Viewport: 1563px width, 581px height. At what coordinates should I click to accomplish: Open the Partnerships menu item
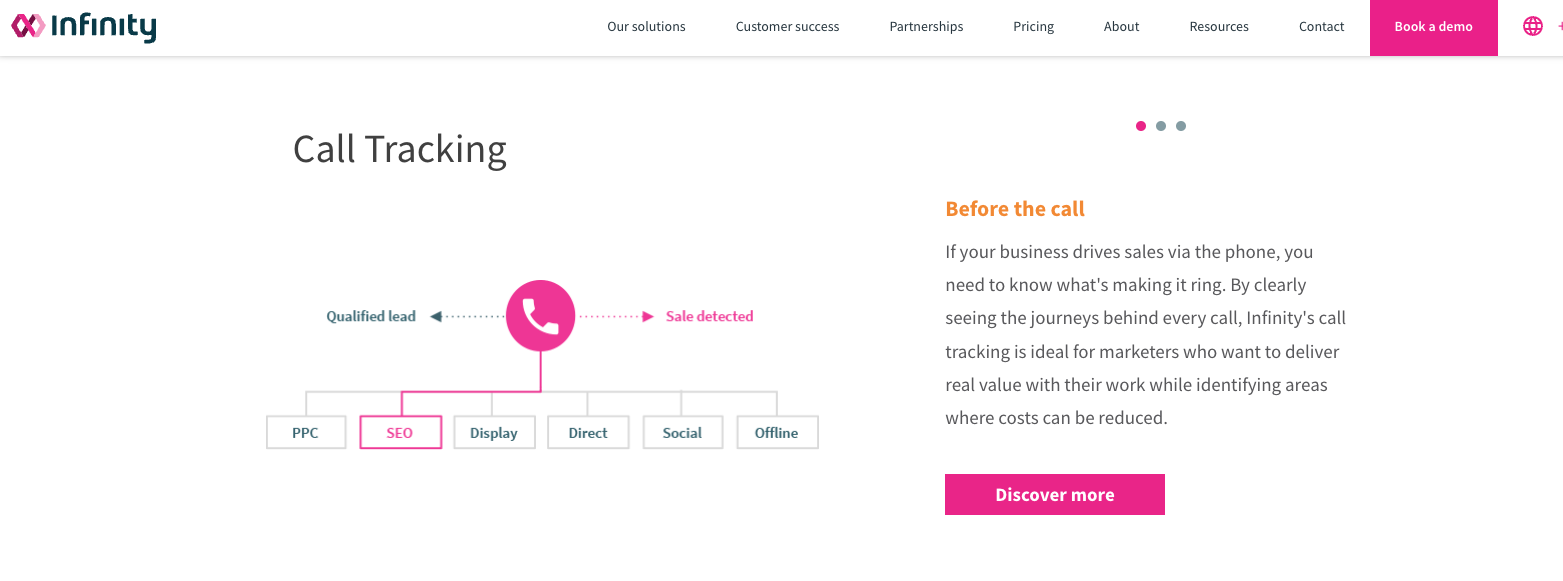point(926,27)
